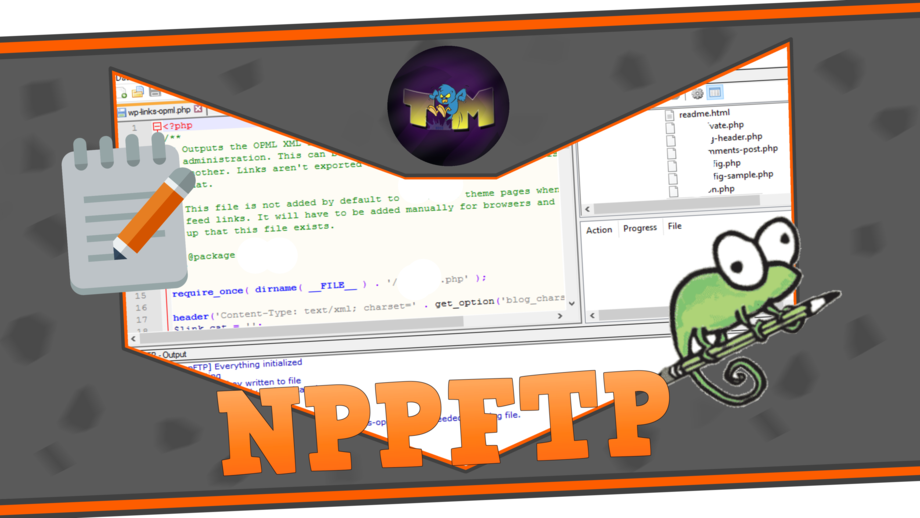Open the NppFTP settings gear icon
Image resolution: width=920 pixels, height=518 pixels.
pyautogui.click(x=697, y=93)
